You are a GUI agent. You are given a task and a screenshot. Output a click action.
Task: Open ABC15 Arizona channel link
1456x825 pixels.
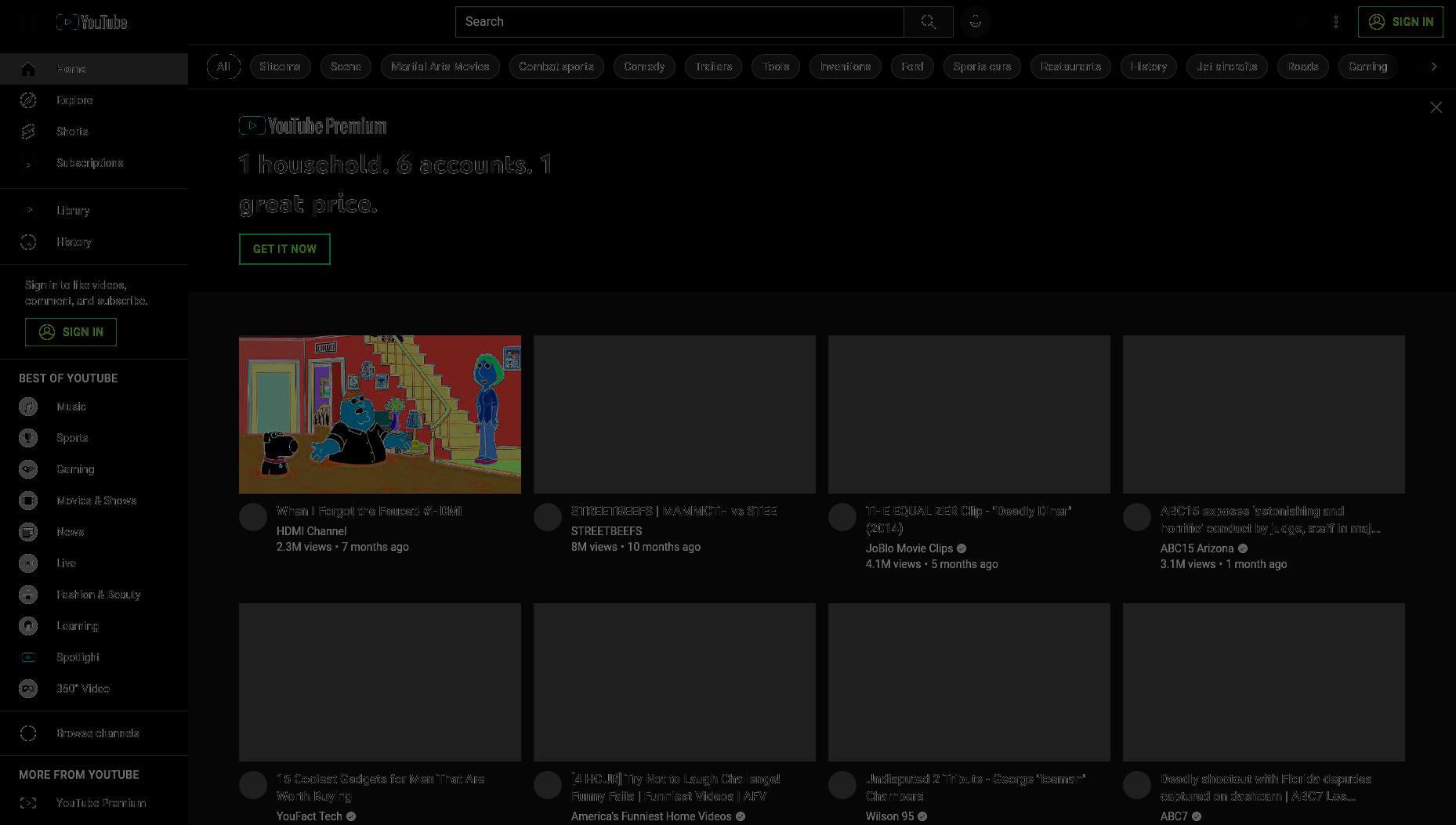point(1197,548)
